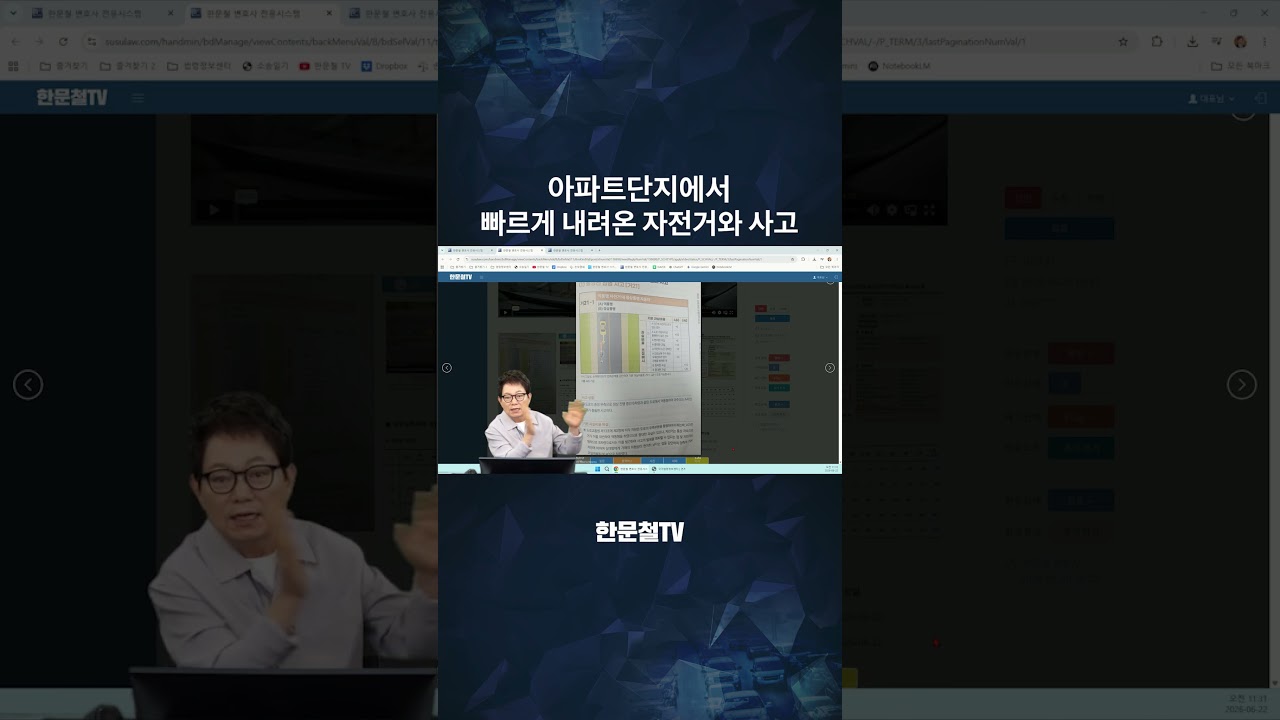Open the 법령정보센터 bookmark folder

(x=199, y=66)
